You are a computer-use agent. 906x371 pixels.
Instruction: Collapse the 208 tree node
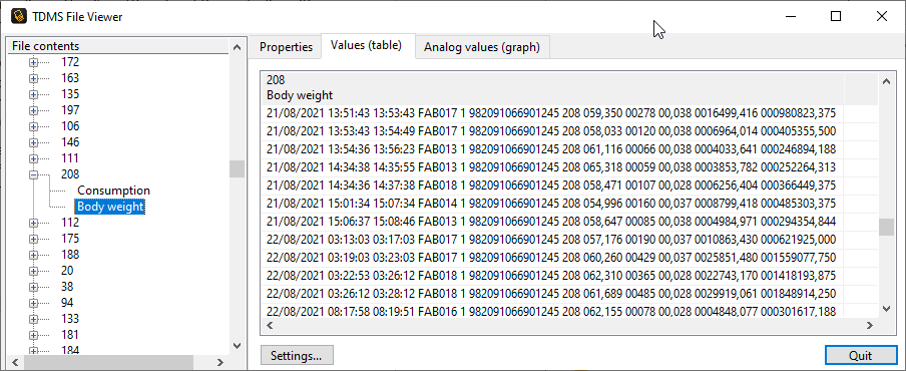pos(34,175)
